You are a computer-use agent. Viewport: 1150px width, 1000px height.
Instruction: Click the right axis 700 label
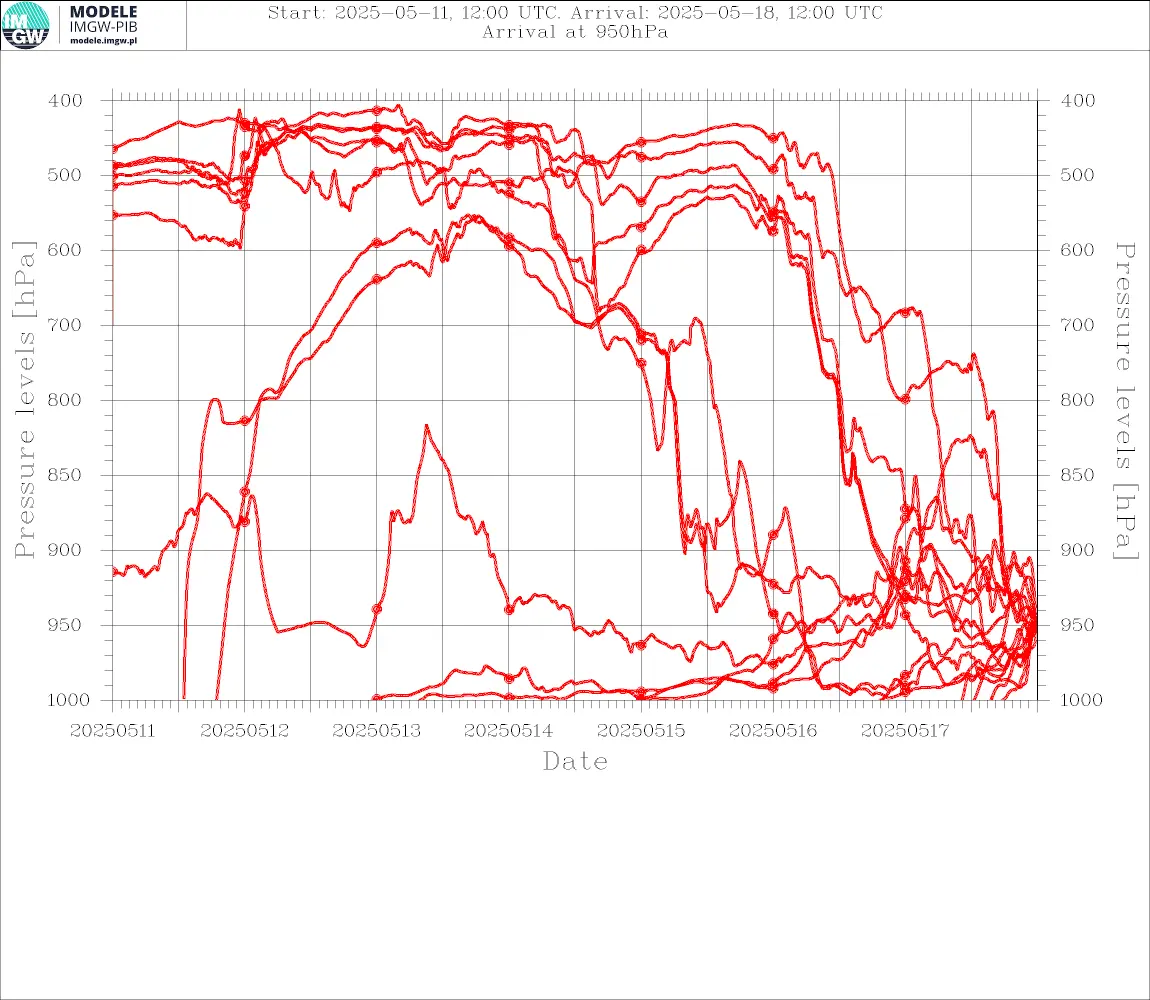click(x=1078, y=325)
